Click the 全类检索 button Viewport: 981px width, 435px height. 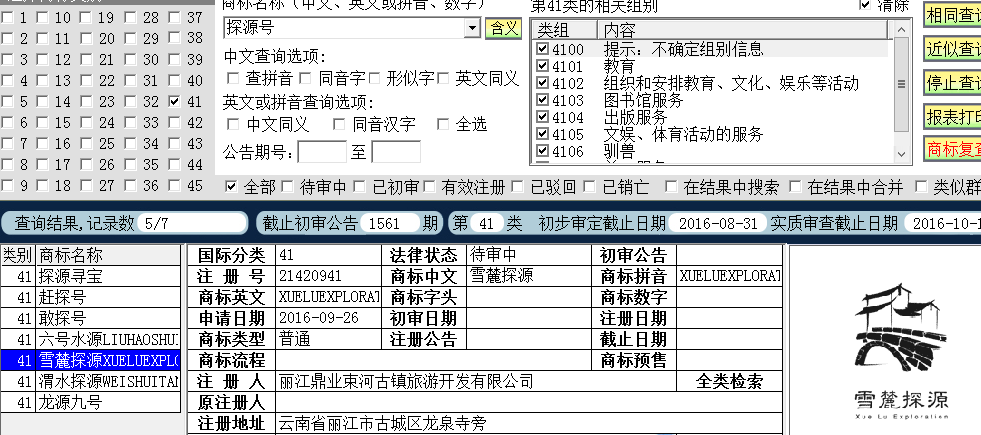[x=729, y=381]
